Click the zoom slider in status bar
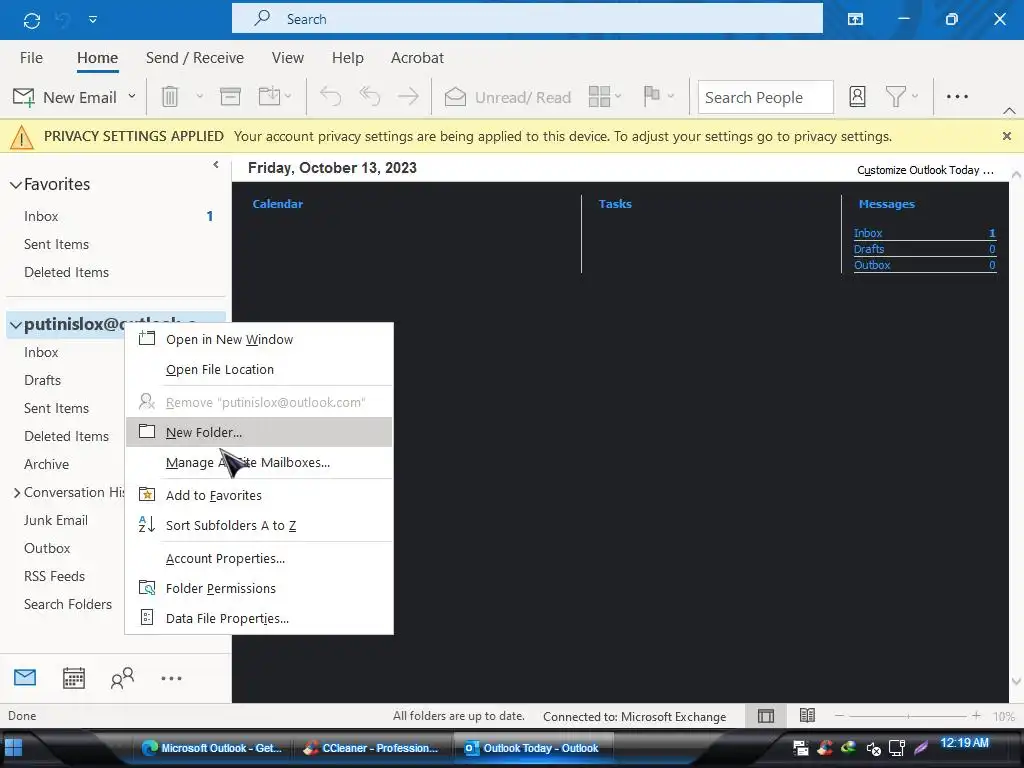This screenshot has width=1024, height=768. coord(908,716)
